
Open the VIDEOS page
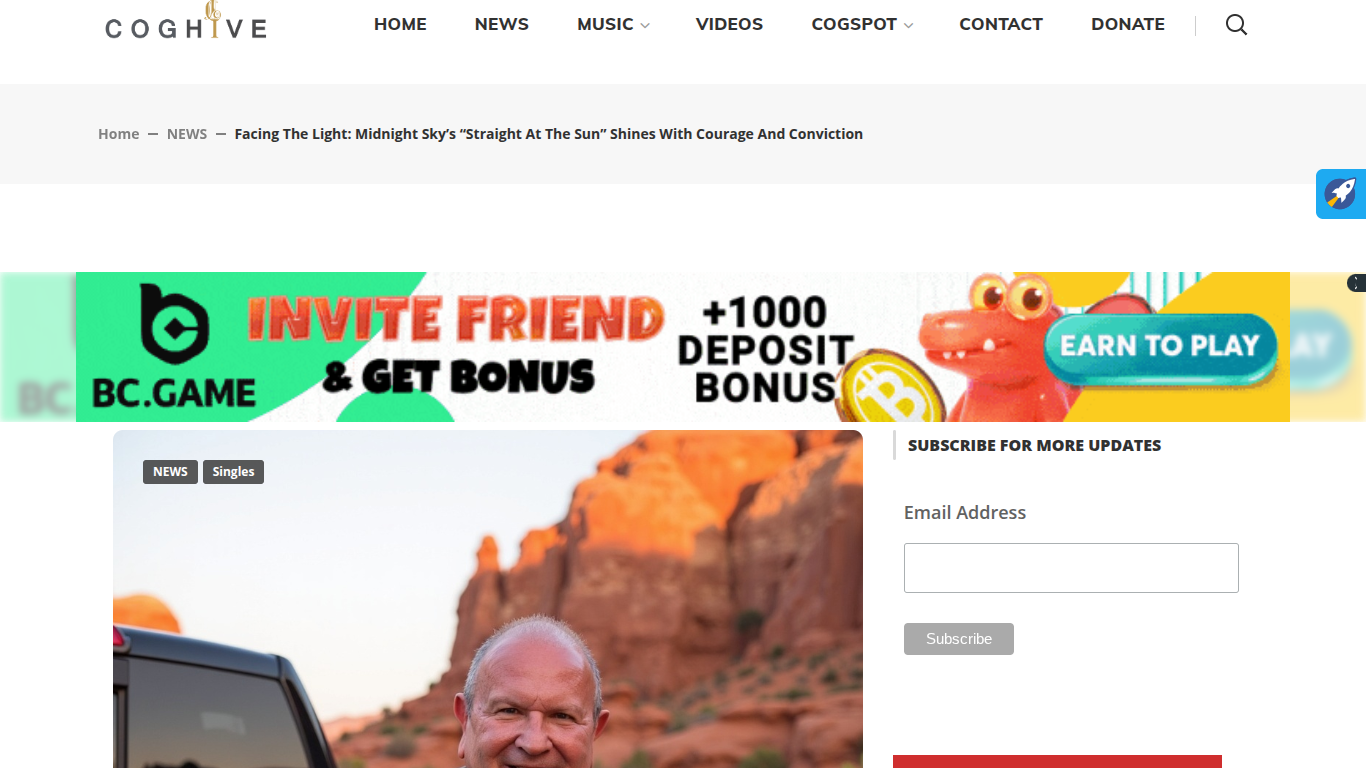coord(729,24)
